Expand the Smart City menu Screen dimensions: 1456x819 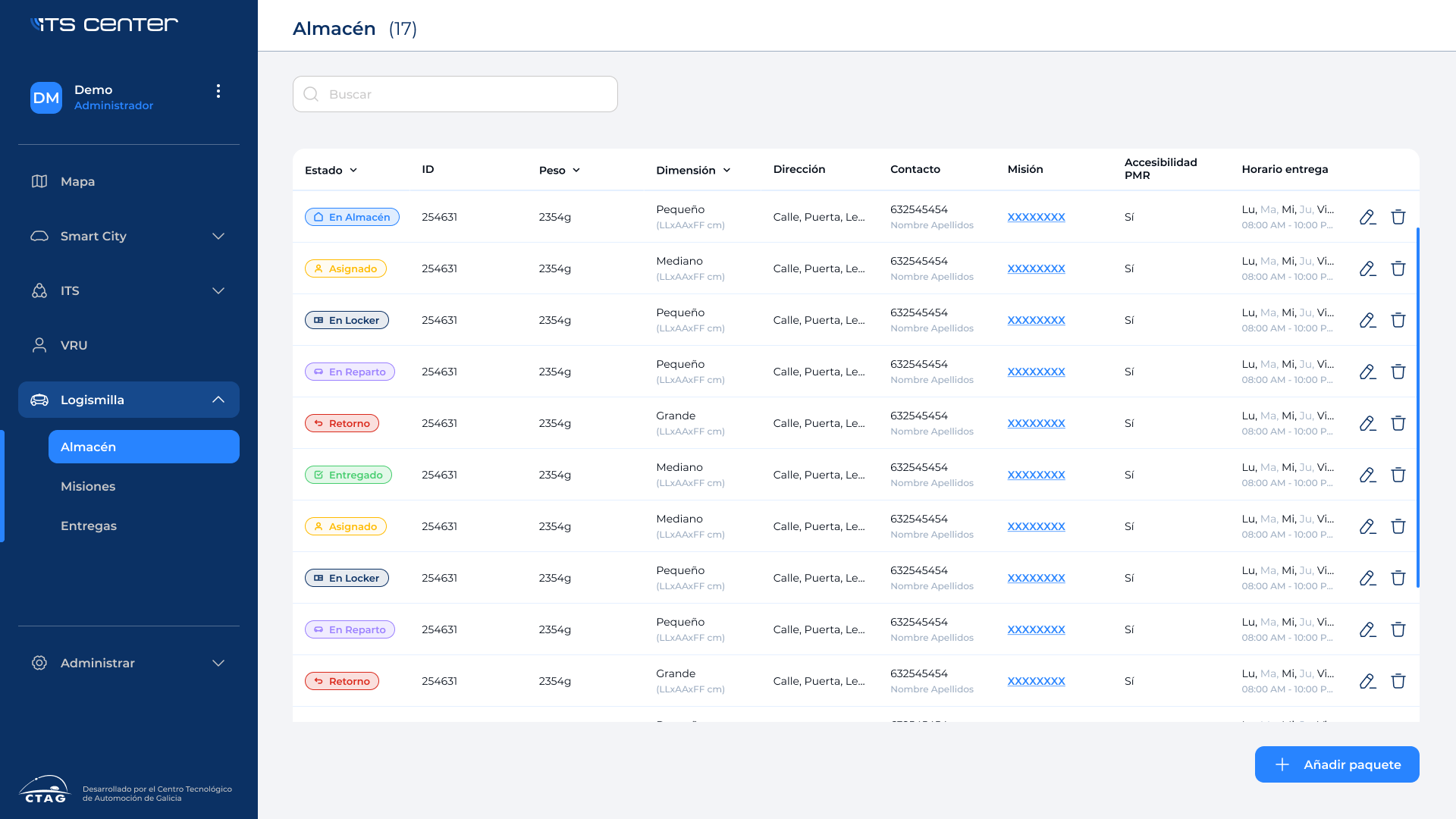click(218, 236)
